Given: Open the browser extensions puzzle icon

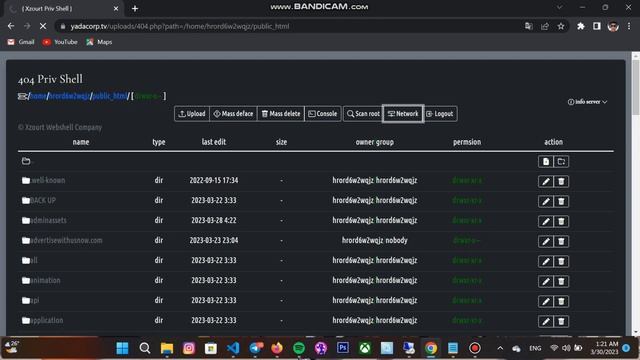Looking at the screenshot, I should (x=580, y=26).
